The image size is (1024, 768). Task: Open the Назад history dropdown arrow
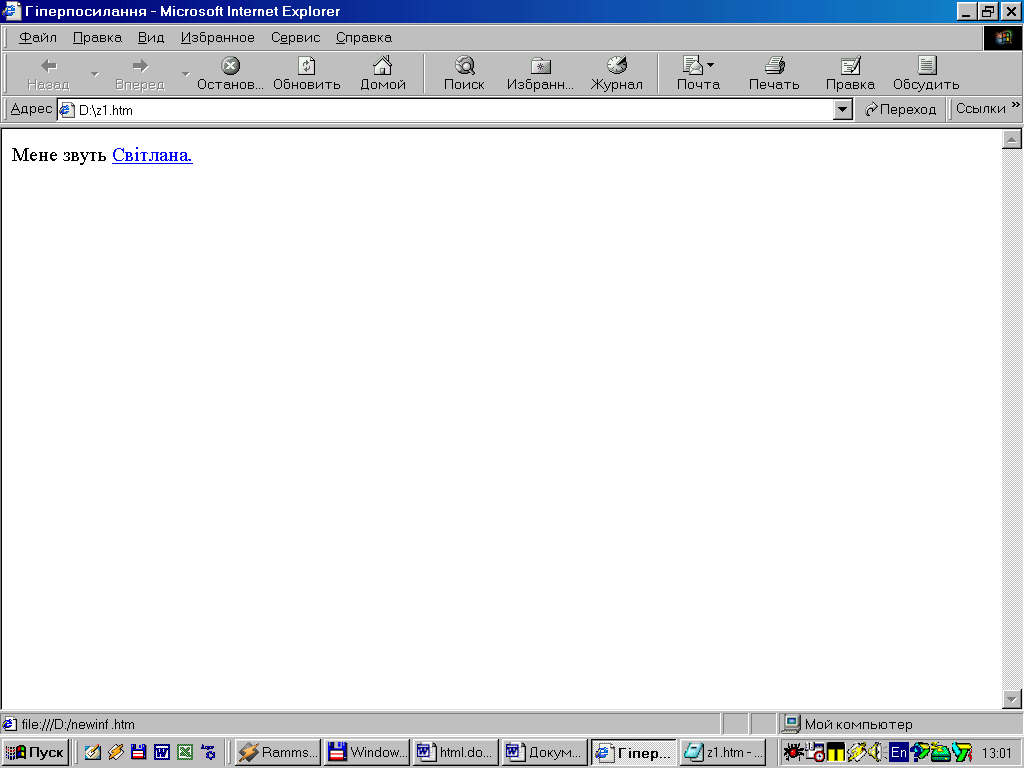pyautogui.click(x=95, y=74)
